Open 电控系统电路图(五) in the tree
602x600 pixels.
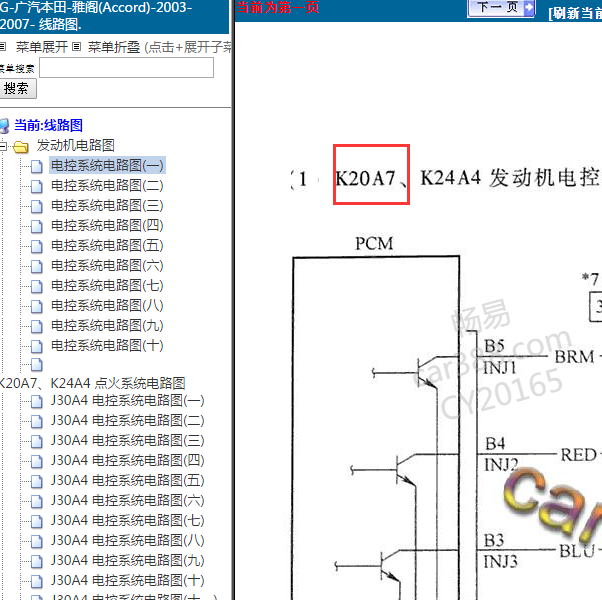(x=107, y=245)
